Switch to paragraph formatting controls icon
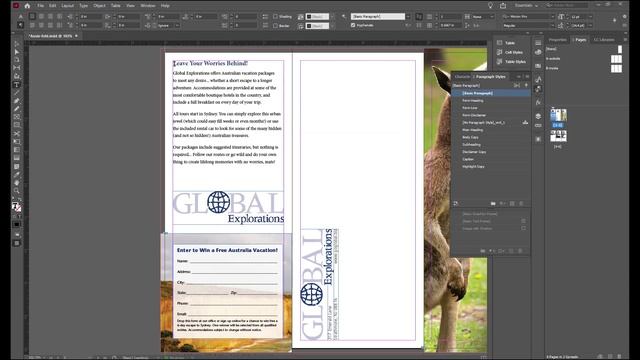This screenshot has height=360, width=640. [20, 25]
